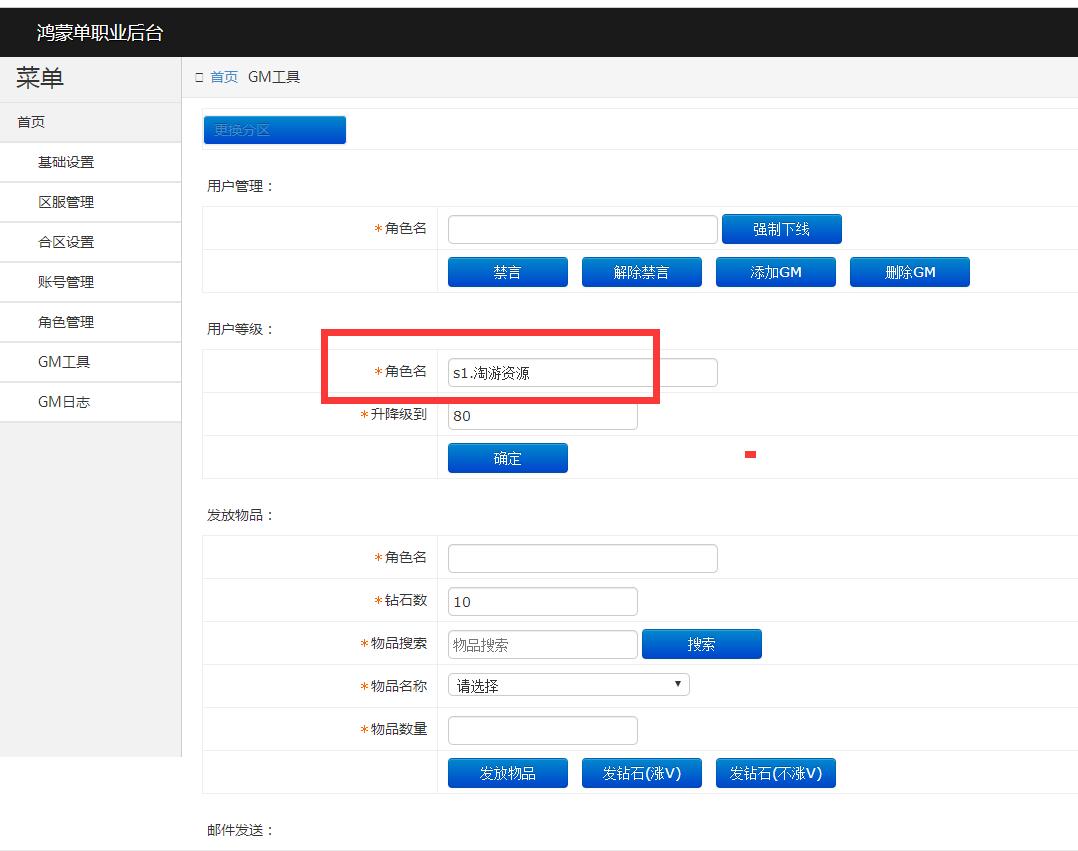Open 基础设置 in the sidebar menu

coord(66,162)
